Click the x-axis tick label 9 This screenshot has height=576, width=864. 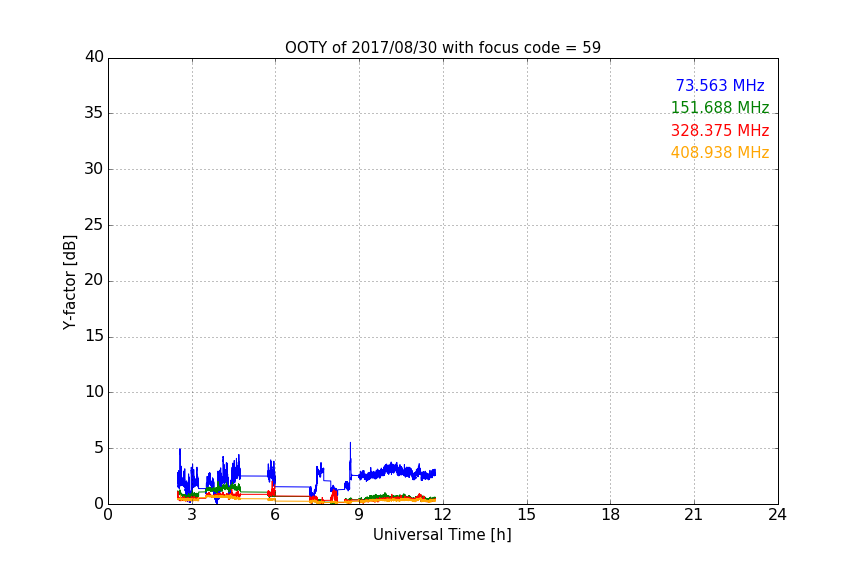[359, 515]
